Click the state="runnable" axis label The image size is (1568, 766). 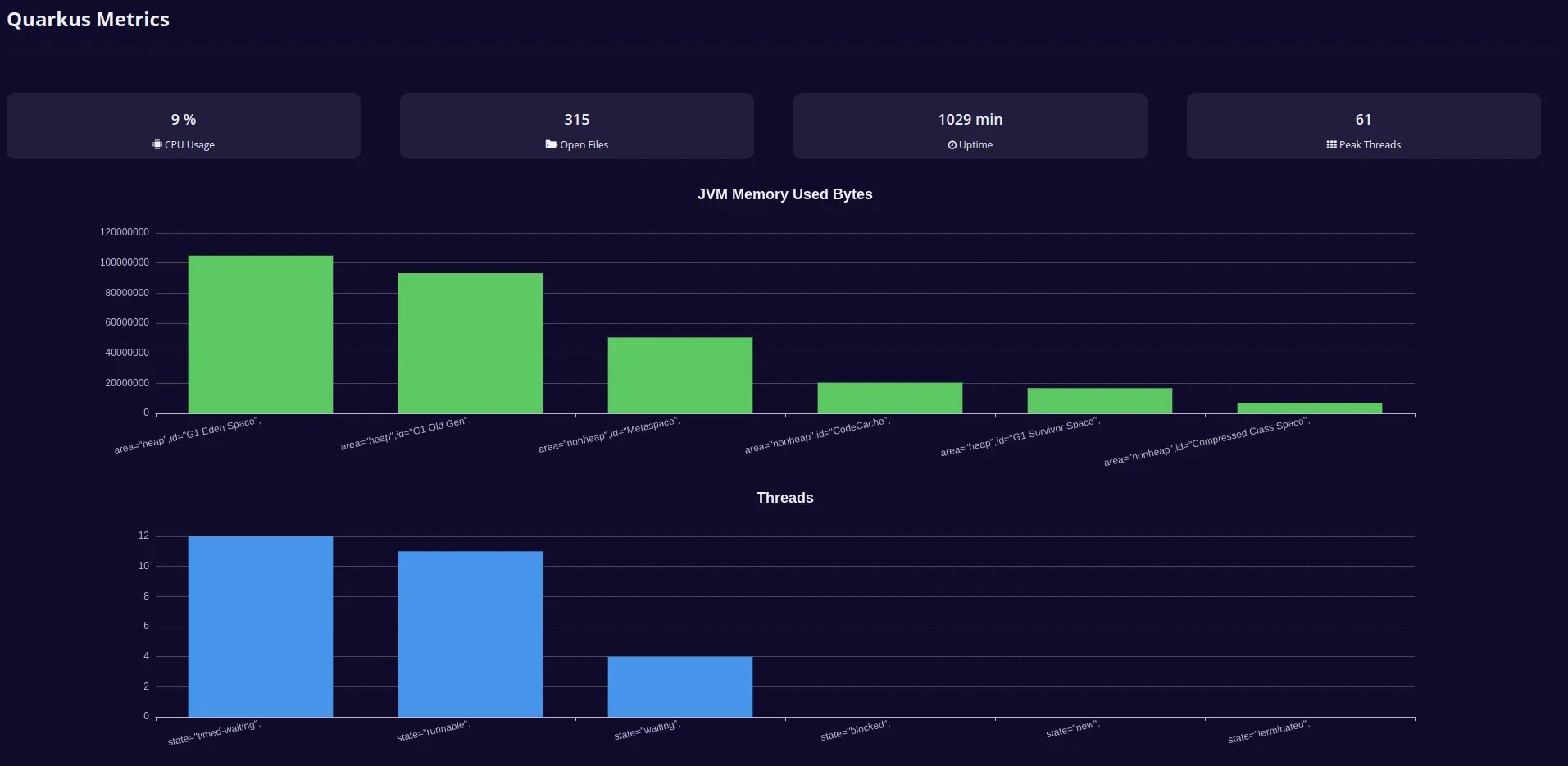click(434, 731)
